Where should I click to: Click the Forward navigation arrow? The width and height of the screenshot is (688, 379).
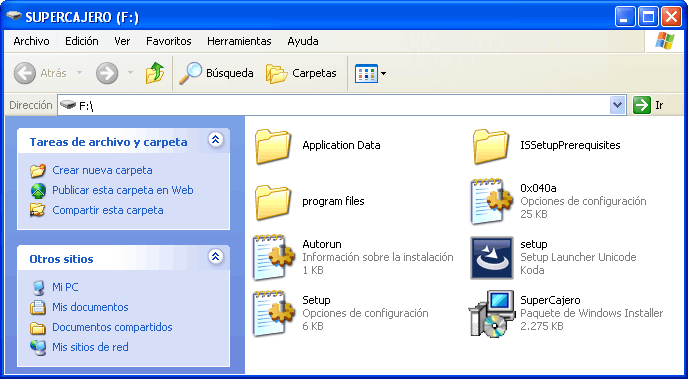[x=107, y=73]
